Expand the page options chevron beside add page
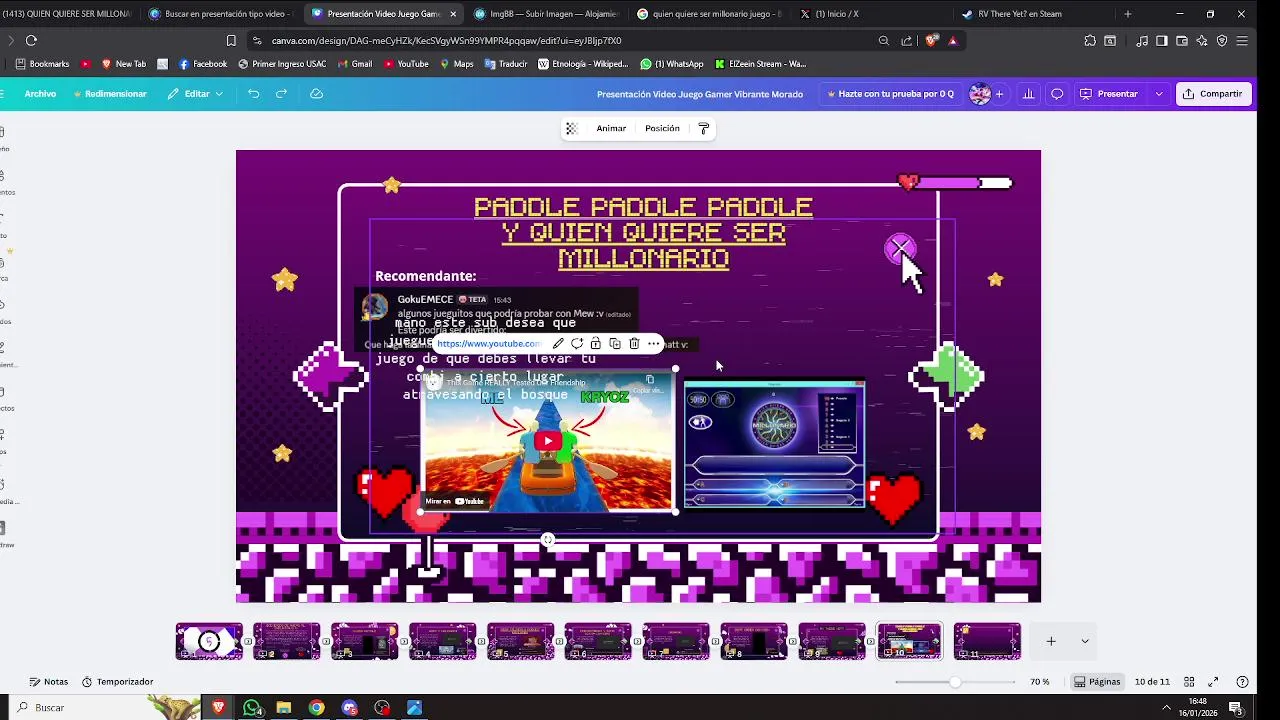 click(1085, 641)
